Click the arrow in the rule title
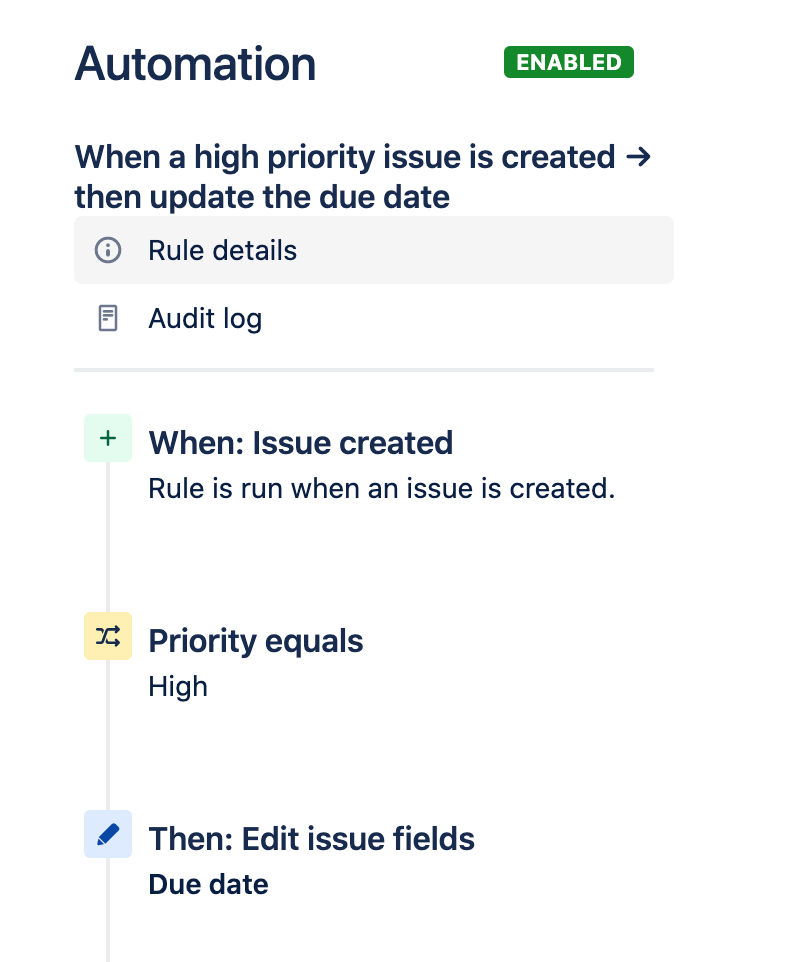The image size is (790, 962). tap(639, 157)
